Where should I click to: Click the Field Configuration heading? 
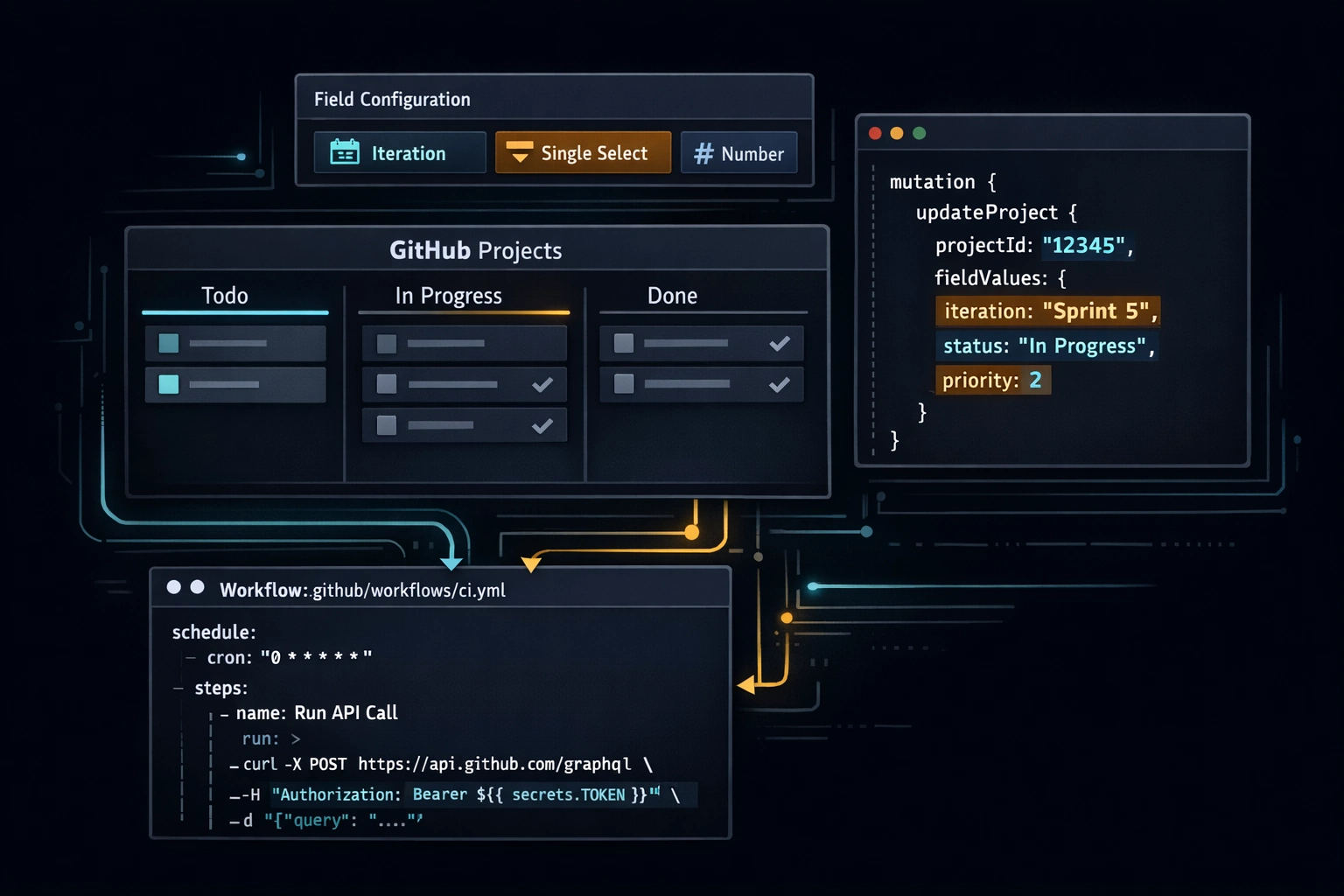pos(392,100)
